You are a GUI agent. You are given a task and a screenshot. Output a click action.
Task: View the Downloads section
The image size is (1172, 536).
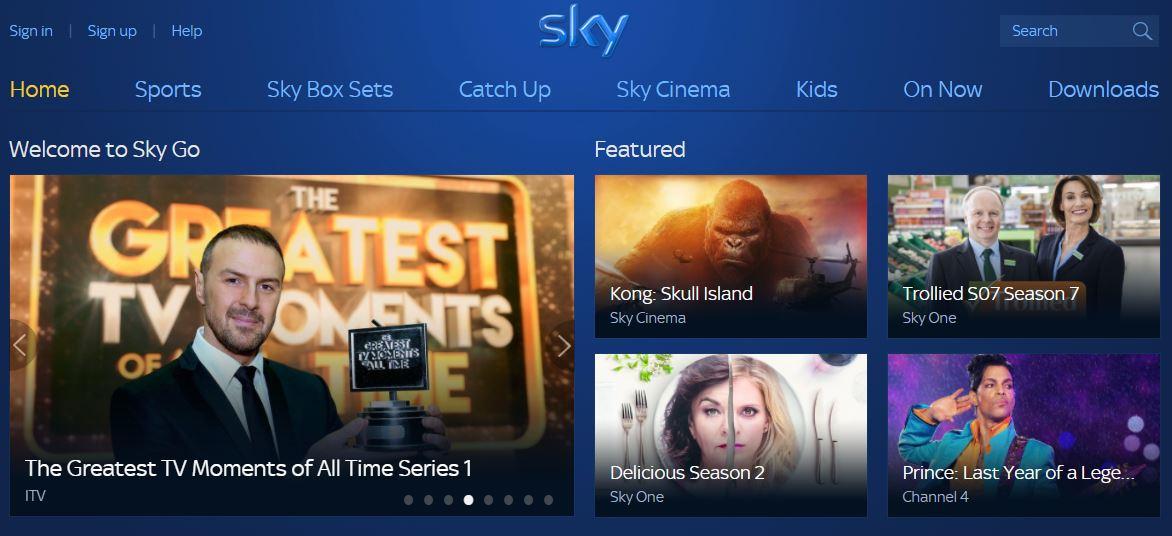[1103, 90]
